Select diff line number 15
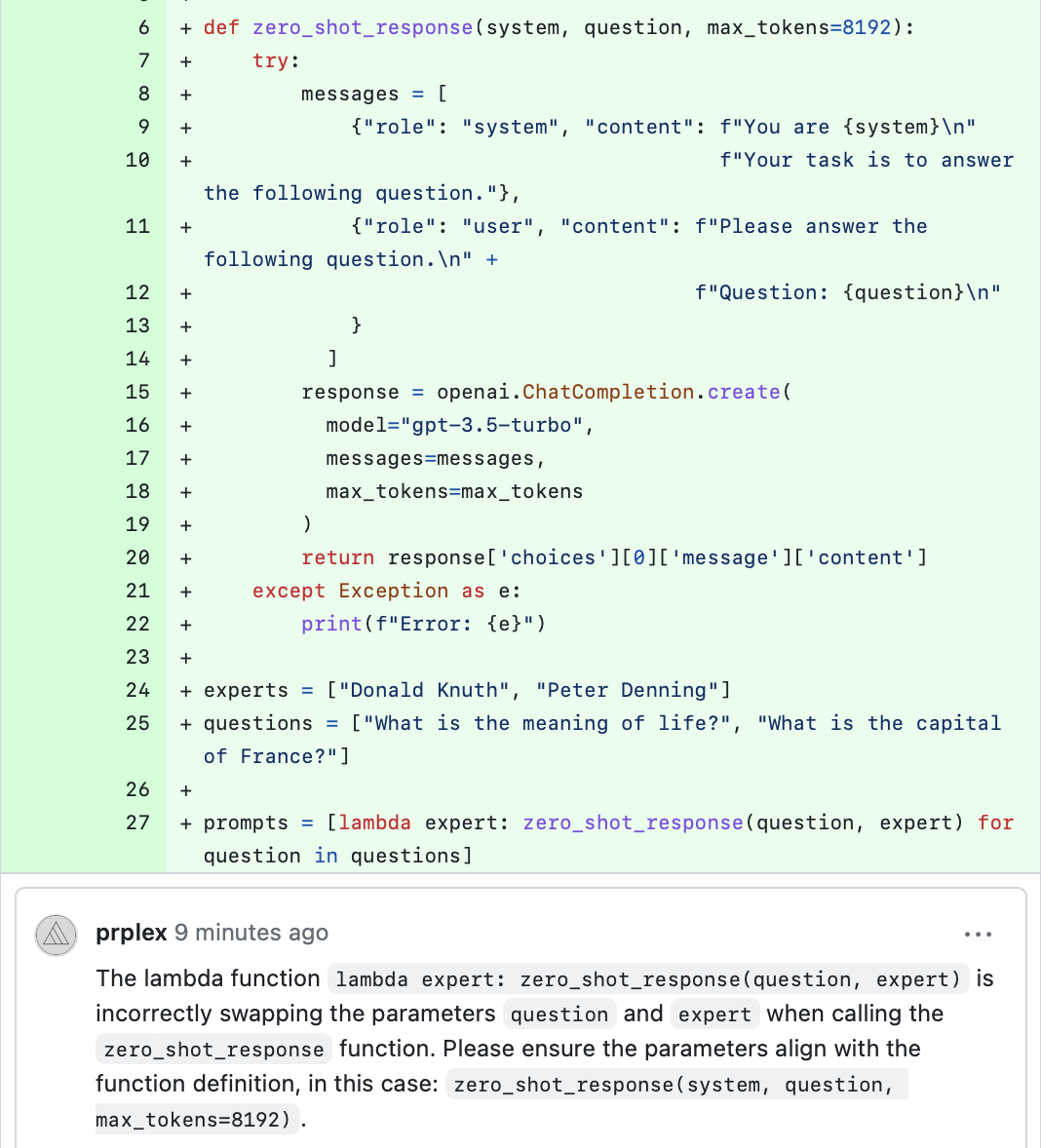Image resolution: width=1041 pixels, height=1148 pixels. click(x=138, y=392)
